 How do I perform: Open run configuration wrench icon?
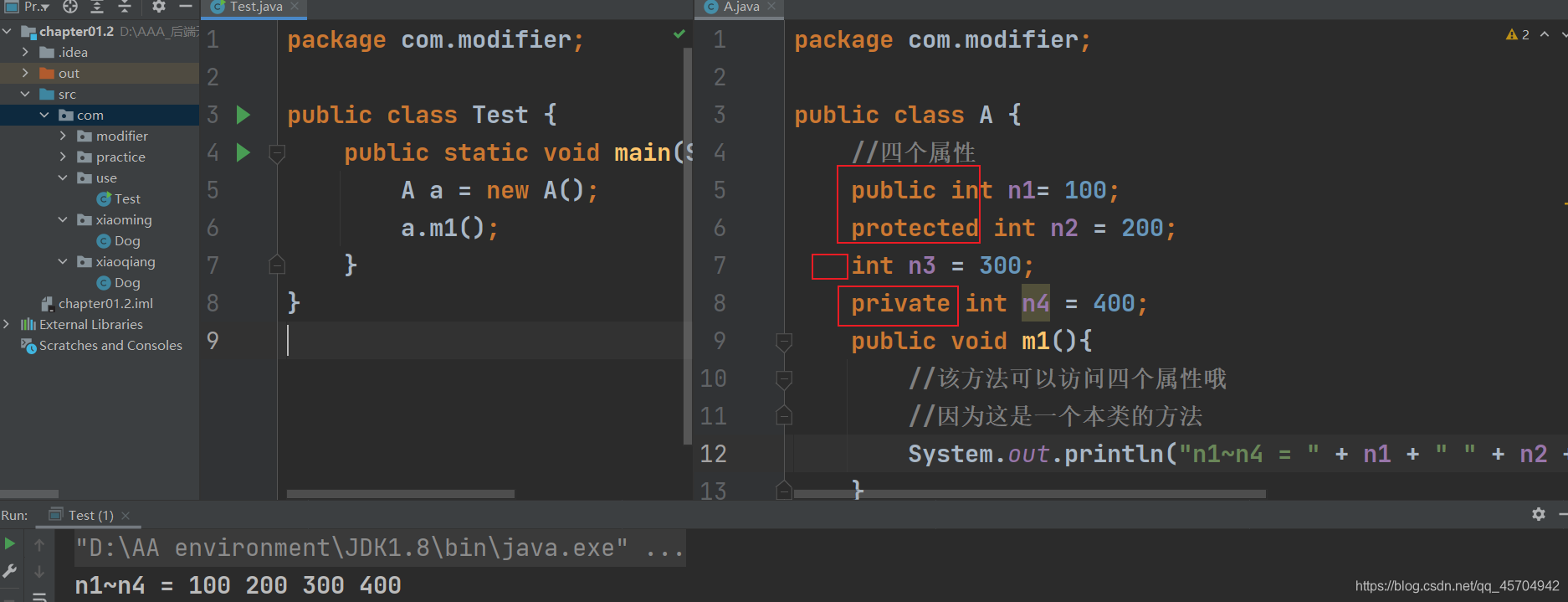pos(10,571)
